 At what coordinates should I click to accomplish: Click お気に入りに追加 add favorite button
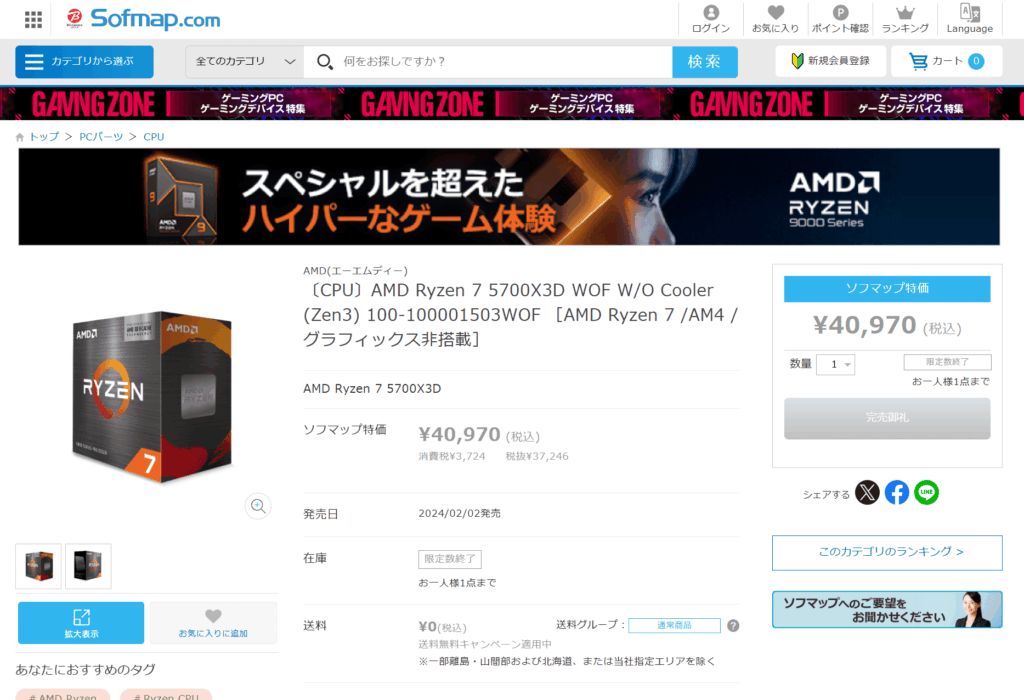point(213,623)
